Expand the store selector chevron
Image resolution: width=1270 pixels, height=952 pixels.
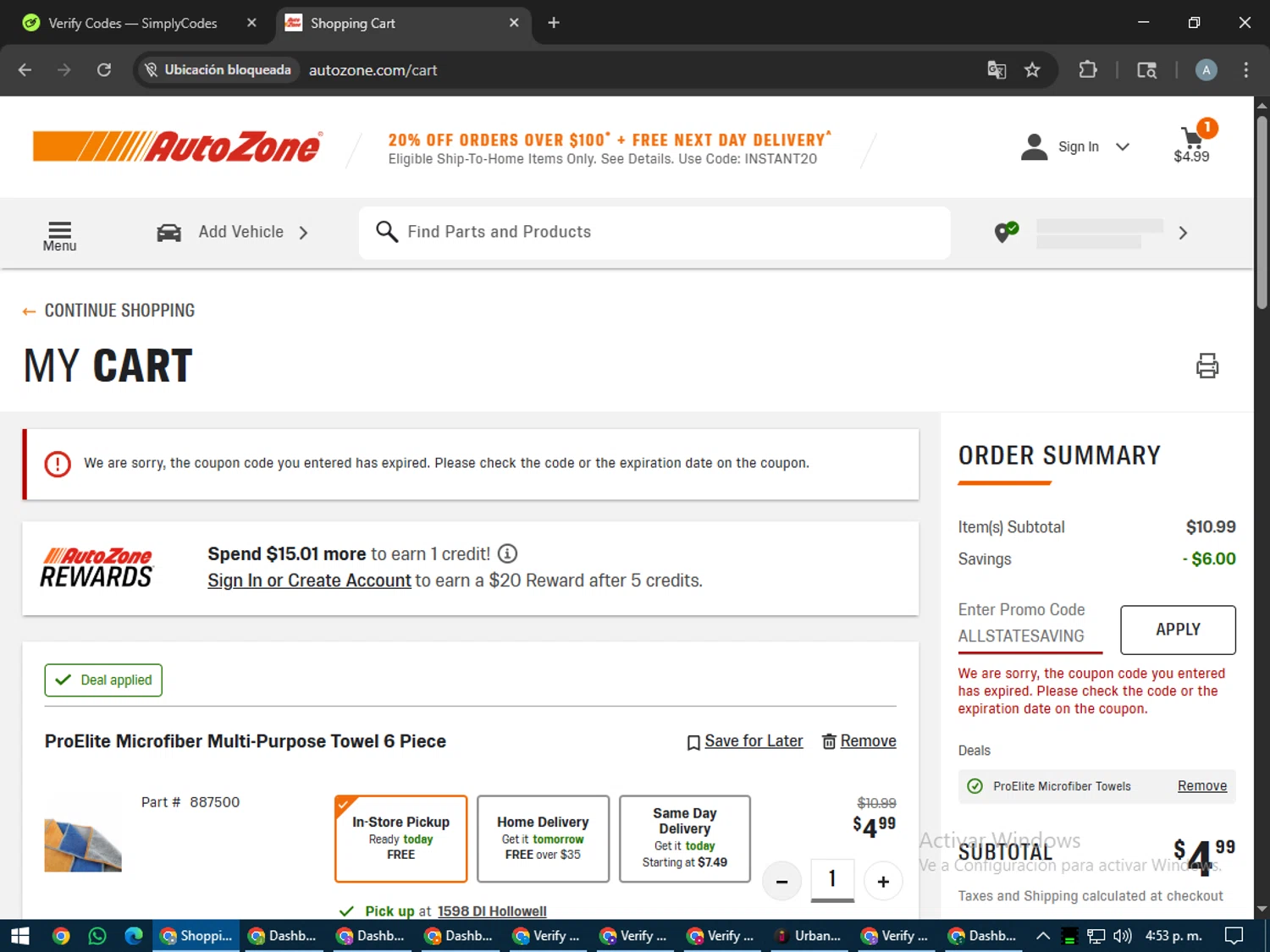point(1183,233)
